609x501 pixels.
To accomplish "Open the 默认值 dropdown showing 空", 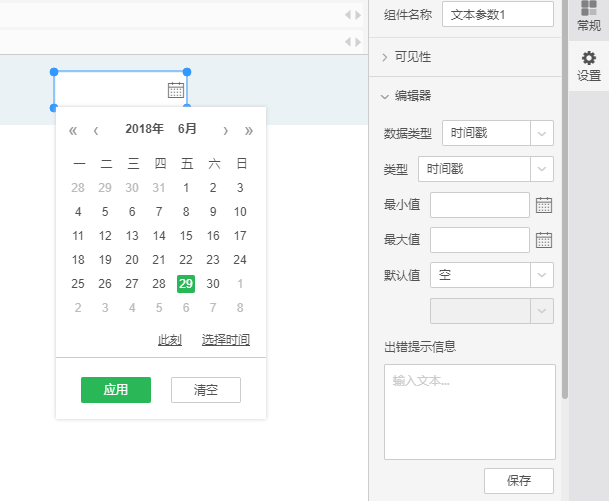I will point(492,275).
